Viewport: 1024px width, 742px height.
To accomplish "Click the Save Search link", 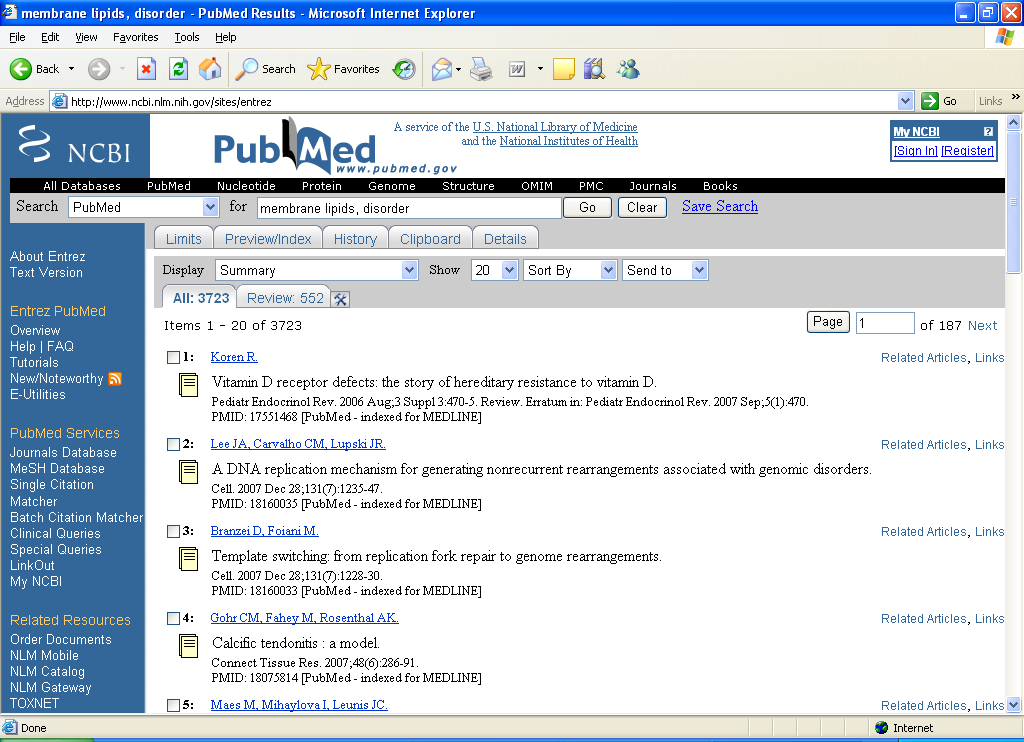I will (x=720, y=206).
